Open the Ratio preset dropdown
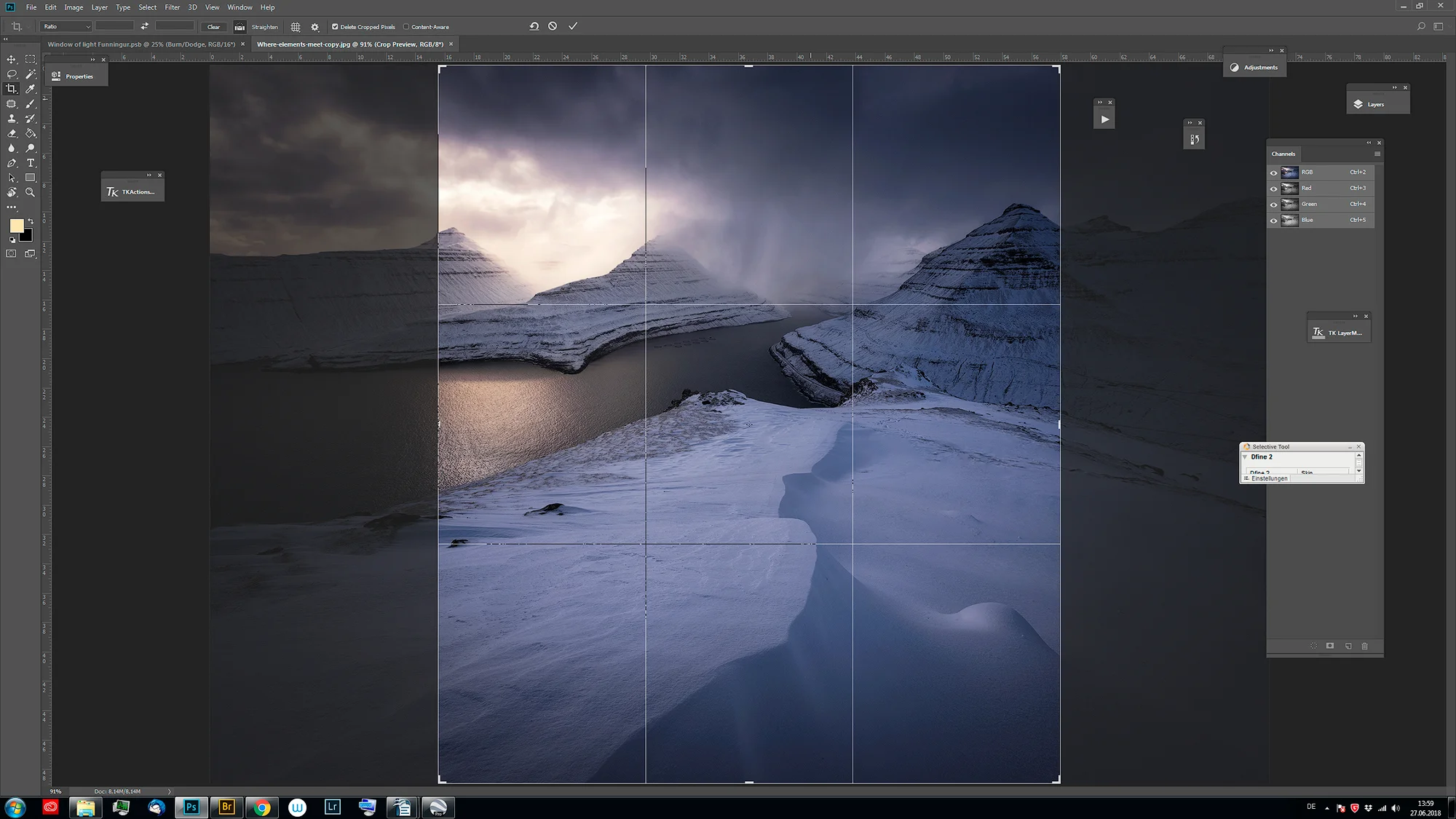This screenshot has width=1456, height=819. [67, 27]
